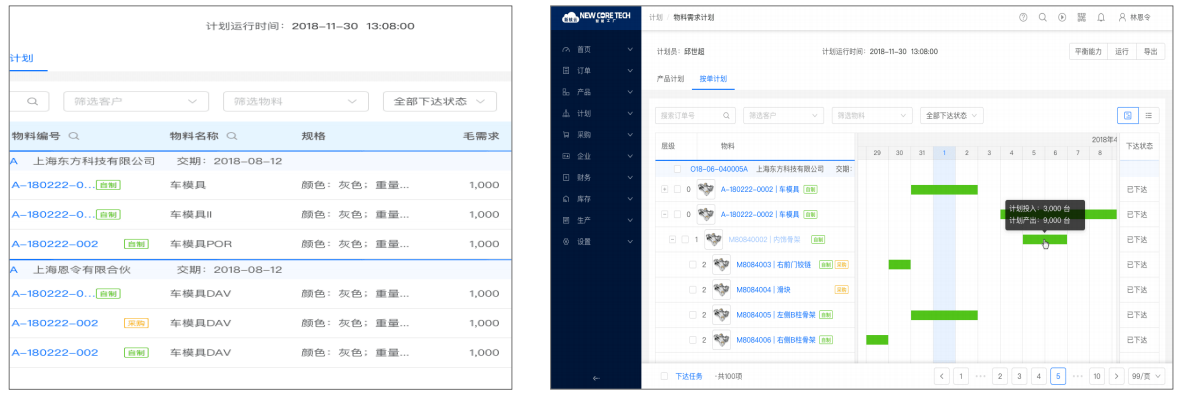Open global search magnifier in the top bar
The width and height of the screenshot is (1179, 395).
click(x=1042, y=17)
